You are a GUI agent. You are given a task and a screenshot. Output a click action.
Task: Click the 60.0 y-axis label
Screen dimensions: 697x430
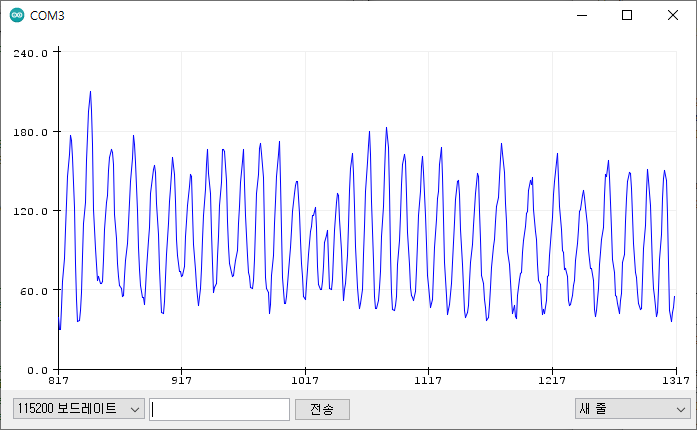33,291
